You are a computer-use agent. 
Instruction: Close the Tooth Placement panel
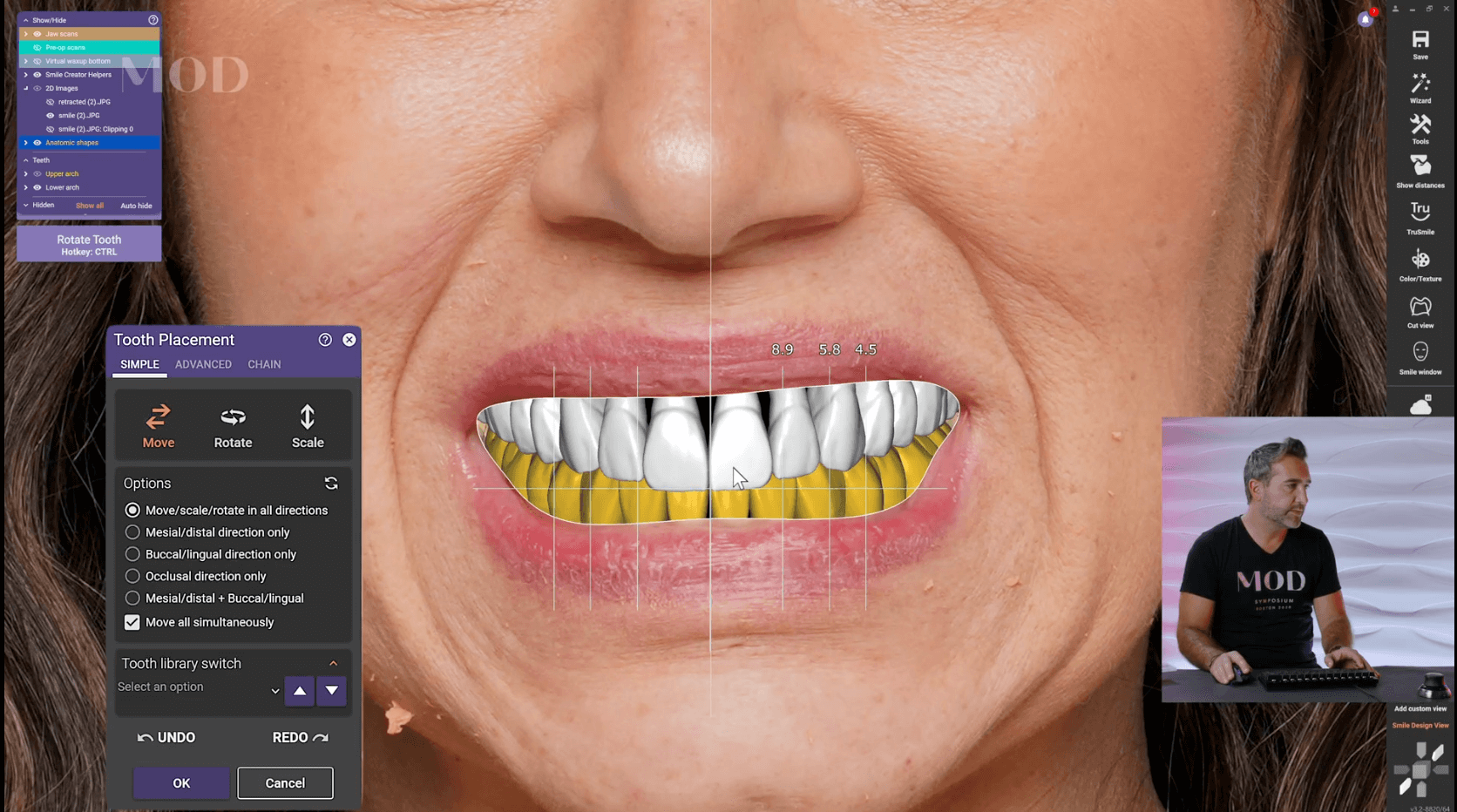tap(349, 340)
